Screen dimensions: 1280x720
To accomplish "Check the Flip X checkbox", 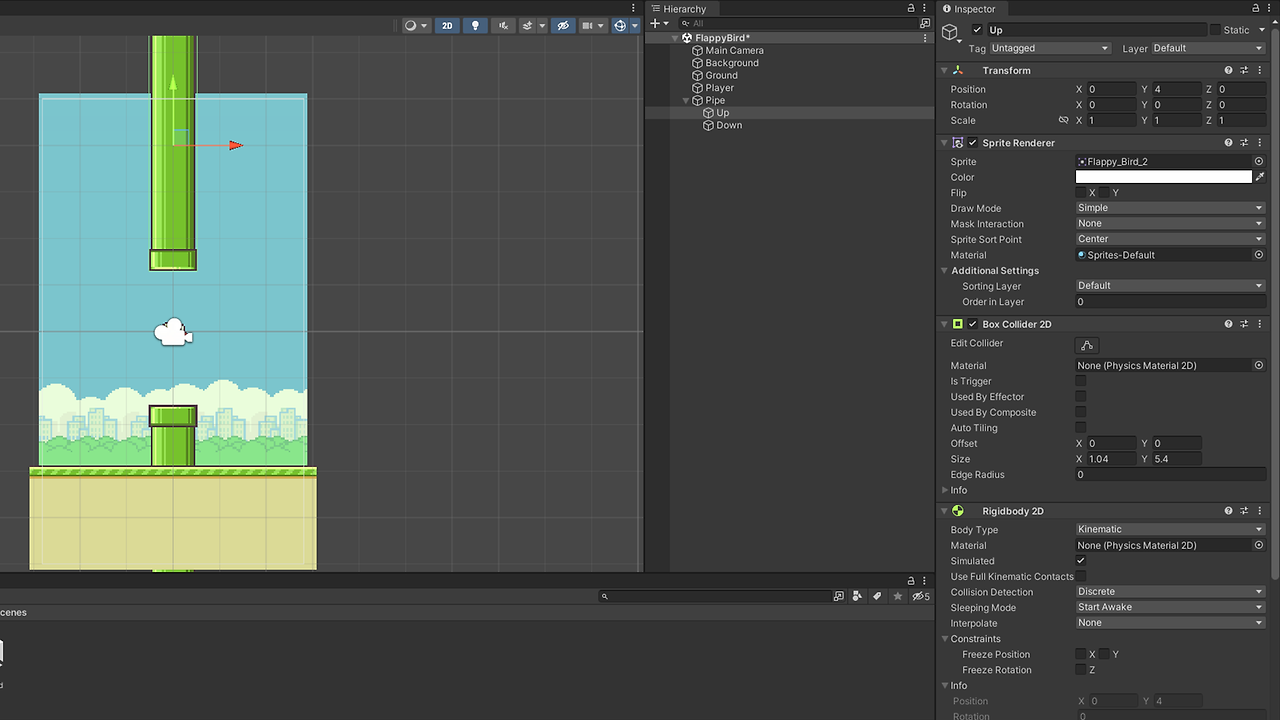I will (1081, 192).
